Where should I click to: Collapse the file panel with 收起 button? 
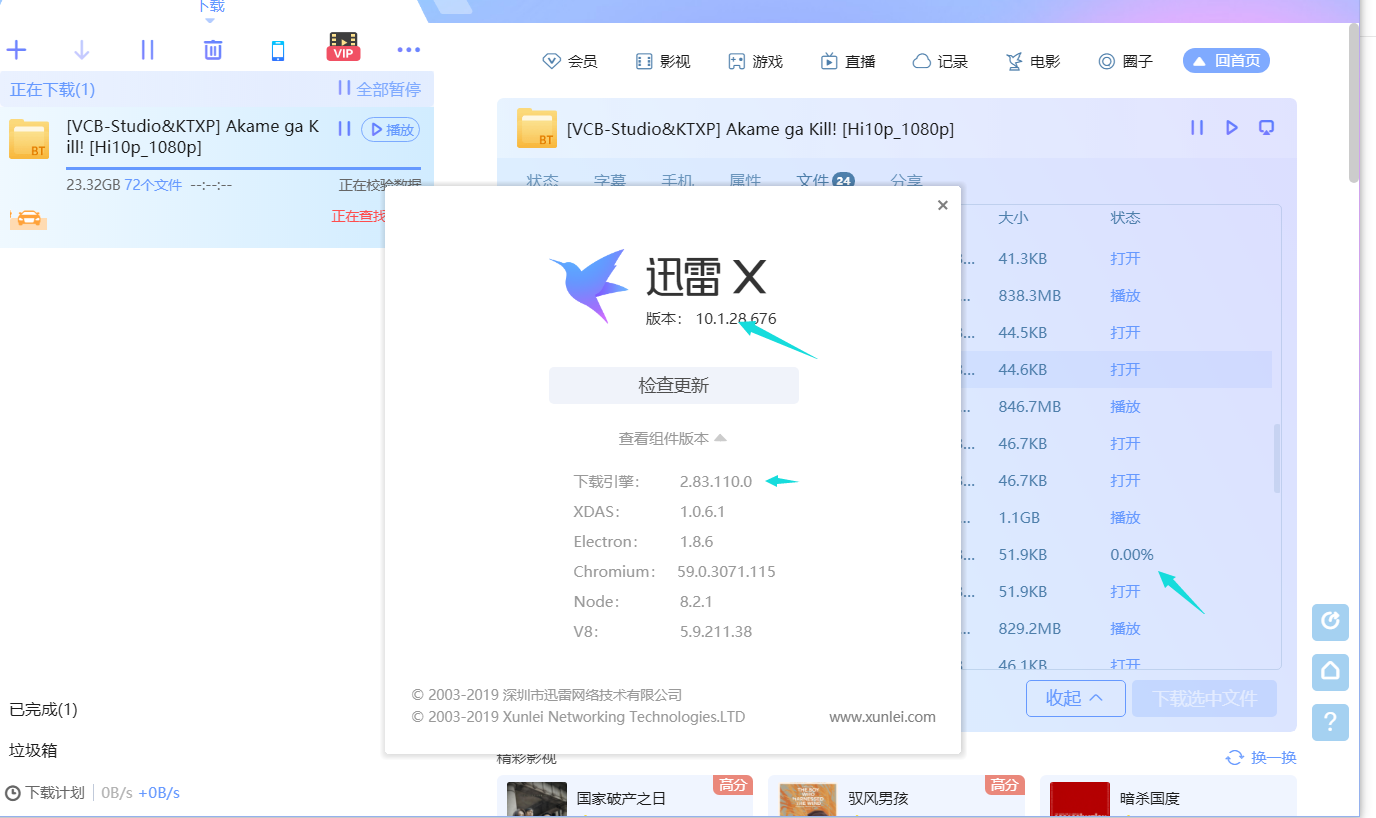point(1075,698)
